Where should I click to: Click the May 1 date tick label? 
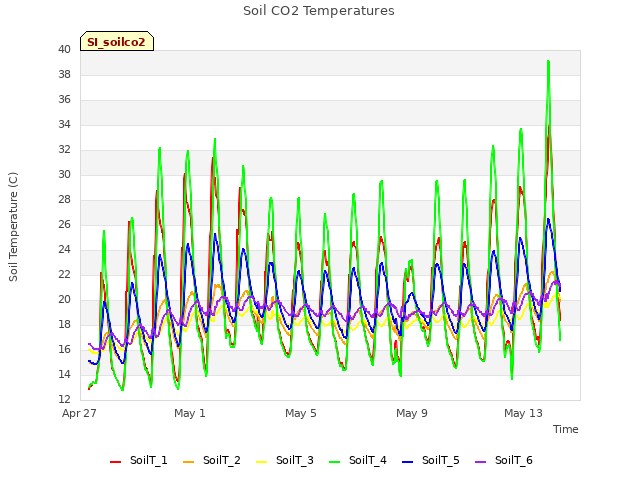click(x=190, y=413)
